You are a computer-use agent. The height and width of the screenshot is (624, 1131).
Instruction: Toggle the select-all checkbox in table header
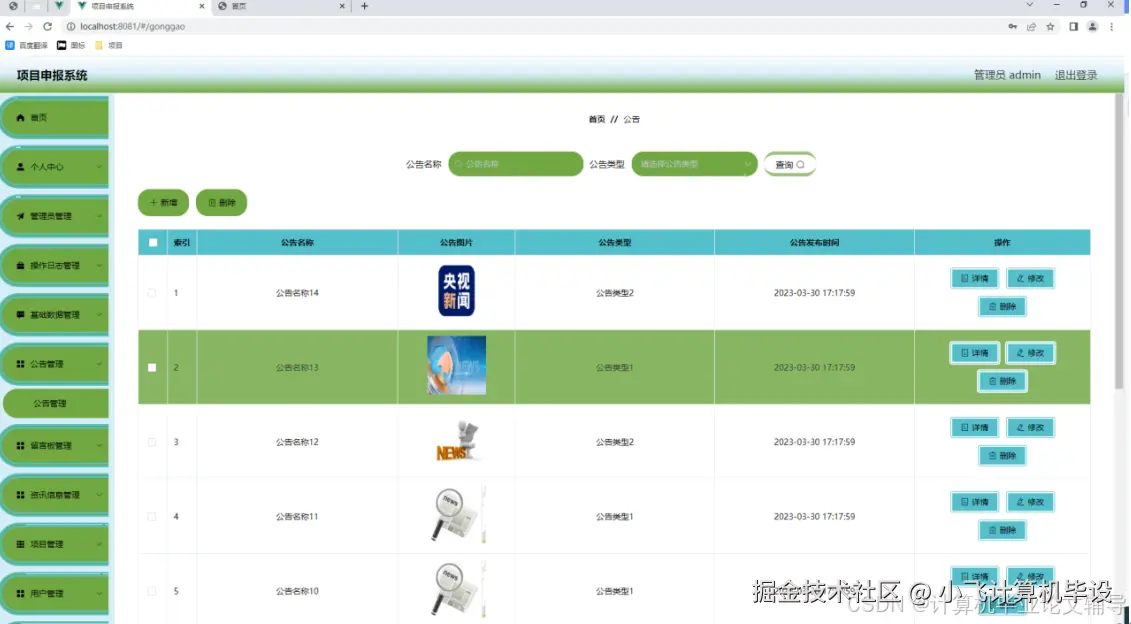[x=152, y=242]
